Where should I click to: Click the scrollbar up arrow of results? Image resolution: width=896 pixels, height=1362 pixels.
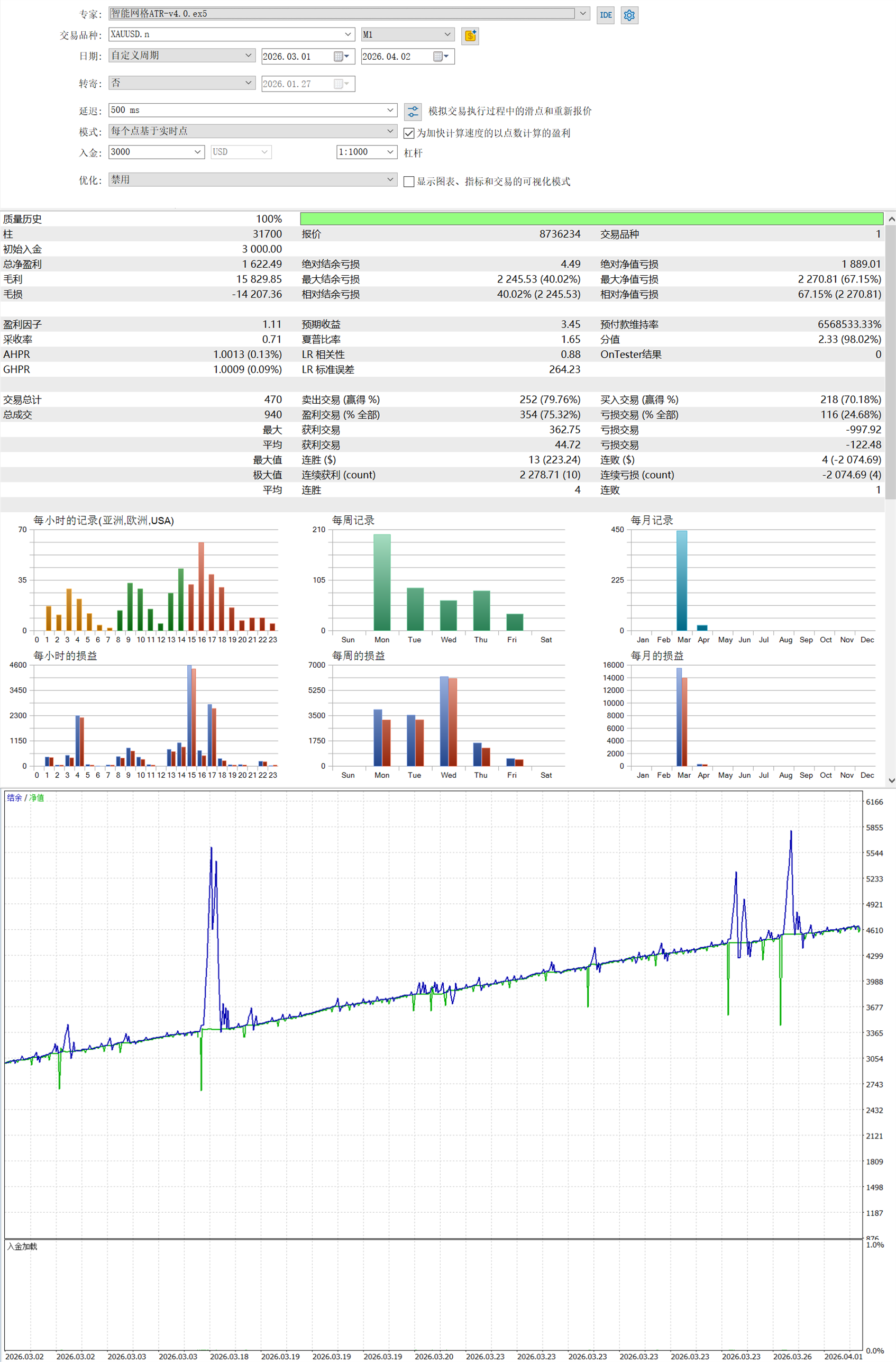pos(891,219)
